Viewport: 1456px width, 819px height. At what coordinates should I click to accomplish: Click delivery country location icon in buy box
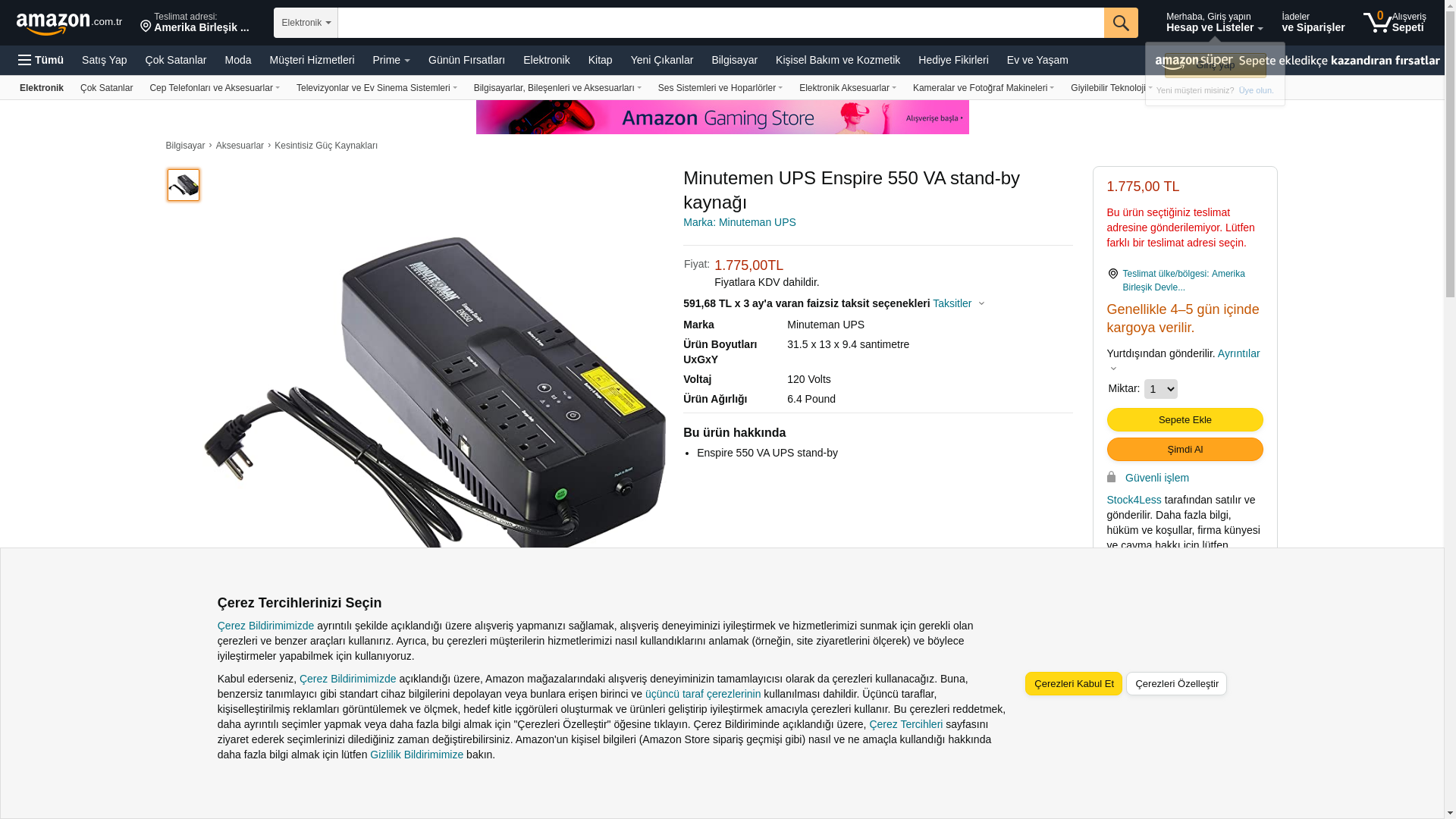tap(1112, 274)
